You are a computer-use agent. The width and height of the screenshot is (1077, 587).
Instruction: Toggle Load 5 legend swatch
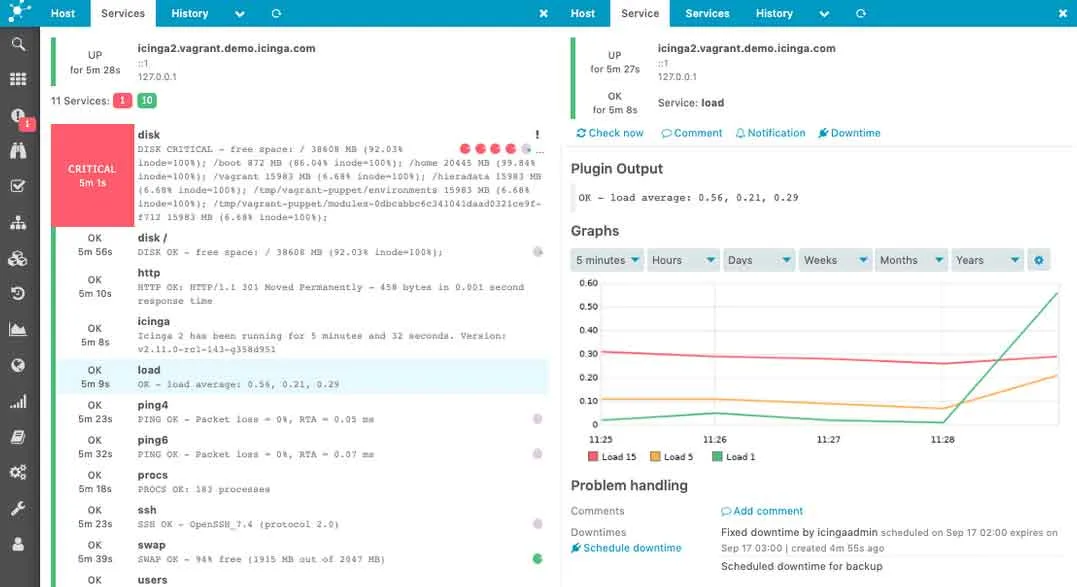(x=655, y=457)
